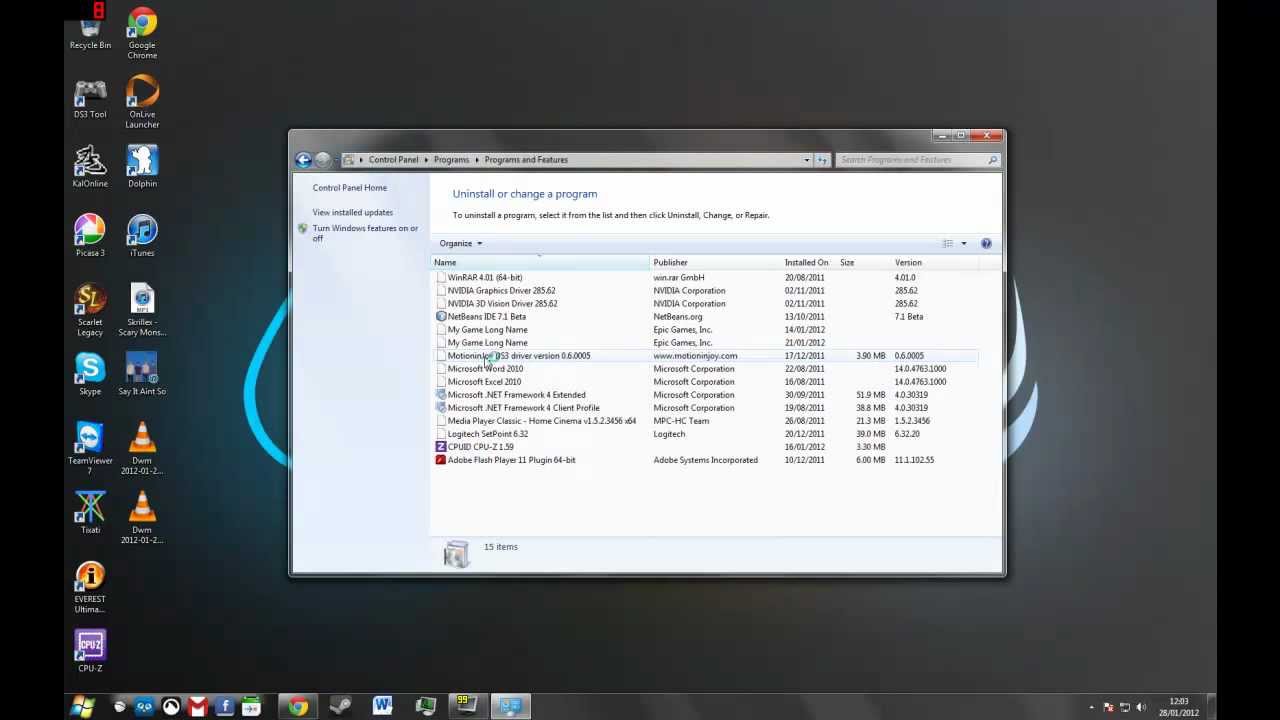Image resolution: width=1280 pixels, height=720 pixels.
Task: Select the iTunes desktop icon
Action: pyautogui.click(x=142, y=236)
